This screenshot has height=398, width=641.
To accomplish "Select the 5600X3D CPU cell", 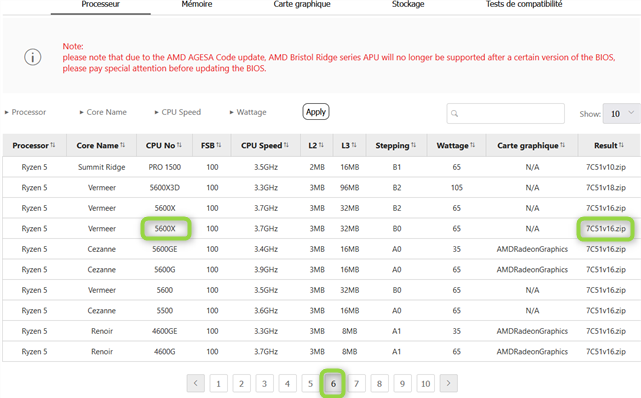I will (x=165, y=188).
